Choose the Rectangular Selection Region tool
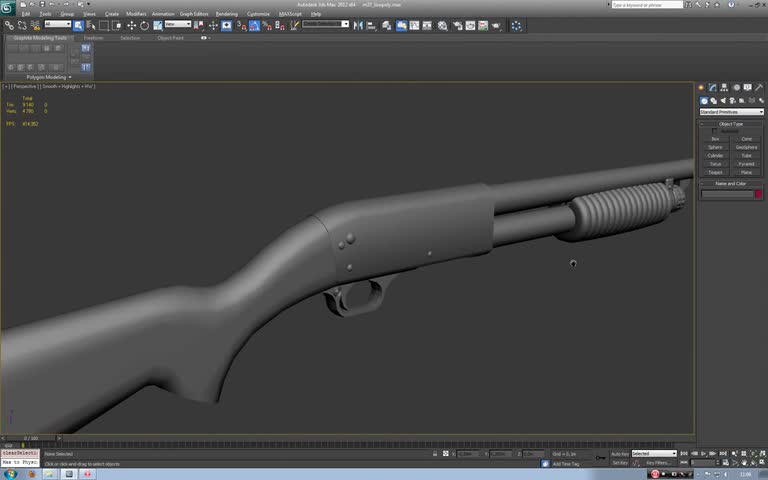The width and height of the screenshot is (768, 480). (104, 25)
